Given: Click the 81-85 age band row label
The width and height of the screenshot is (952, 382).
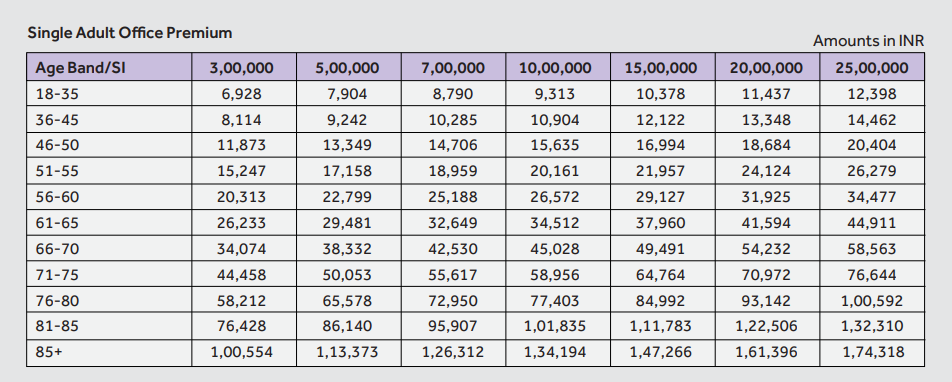Looking at the screenshot, I should tap(57, 326).
